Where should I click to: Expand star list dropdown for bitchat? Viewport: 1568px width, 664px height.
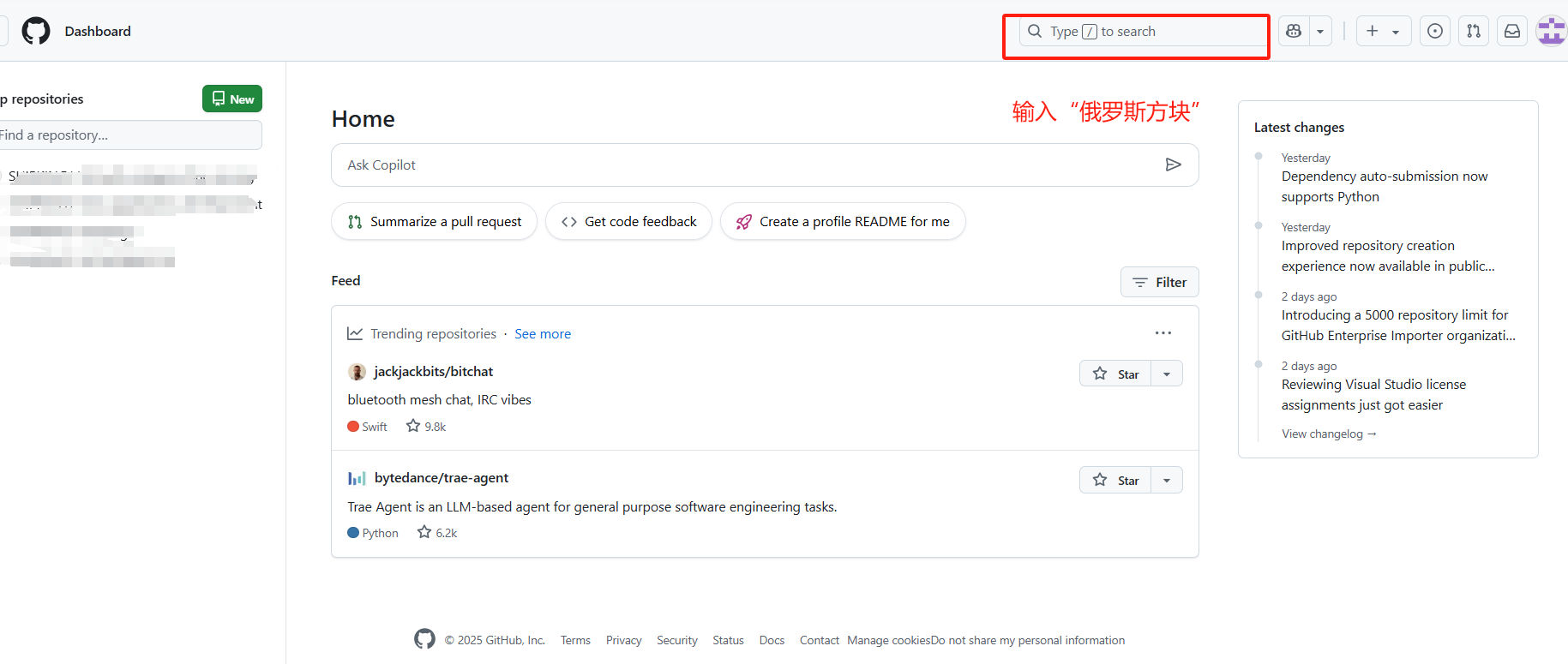(x=1167, y=374)
